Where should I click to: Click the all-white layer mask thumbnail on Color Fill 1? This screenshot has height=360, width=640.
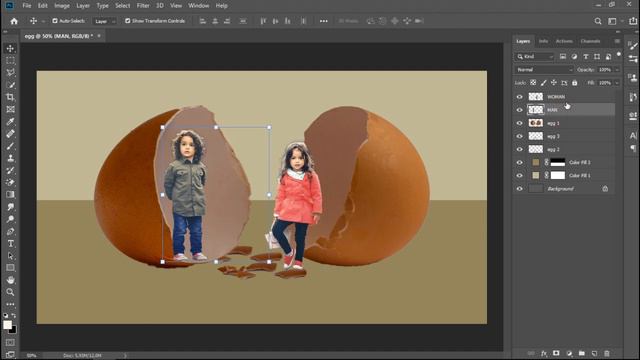click(x=558, y=176)
